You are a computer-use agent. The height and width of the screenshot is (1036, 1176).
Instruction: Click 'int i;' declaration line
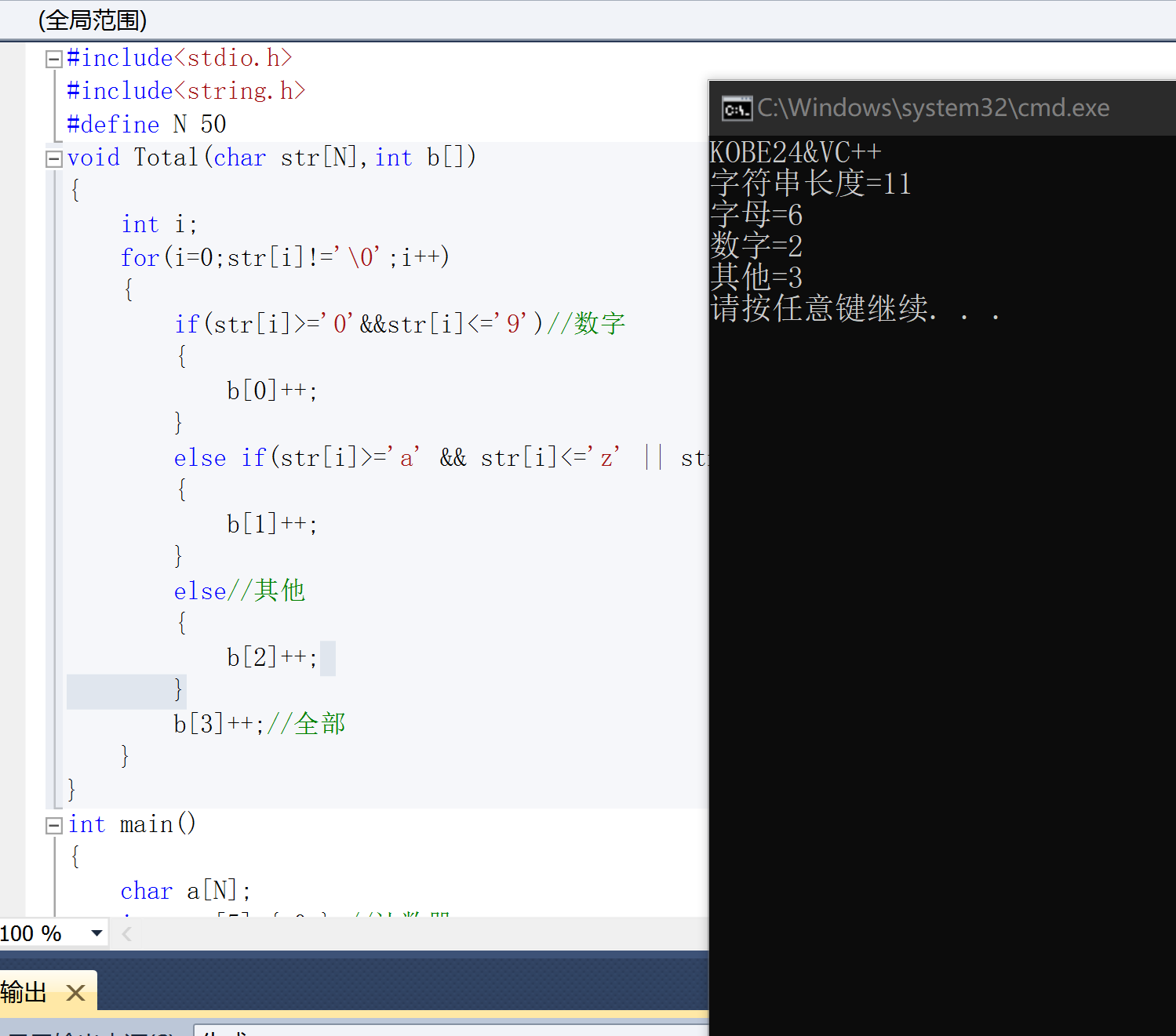tap(159, 224)
